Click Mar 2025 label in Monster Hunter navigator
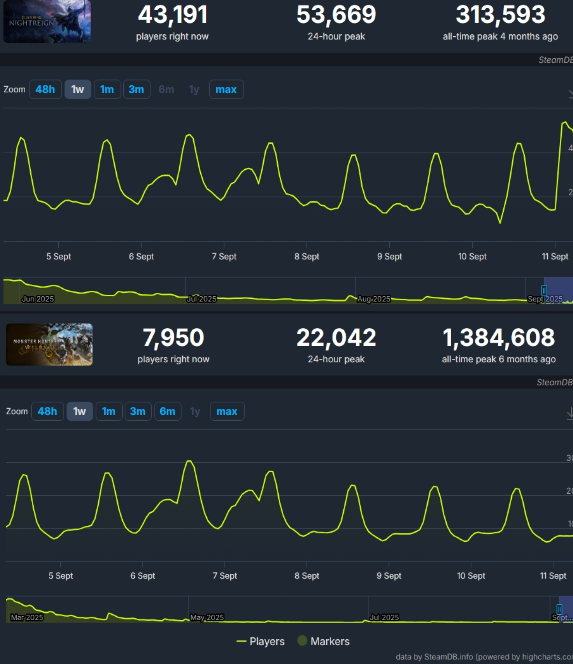This screenshot has height=664, width=573. tap(27, 617)
